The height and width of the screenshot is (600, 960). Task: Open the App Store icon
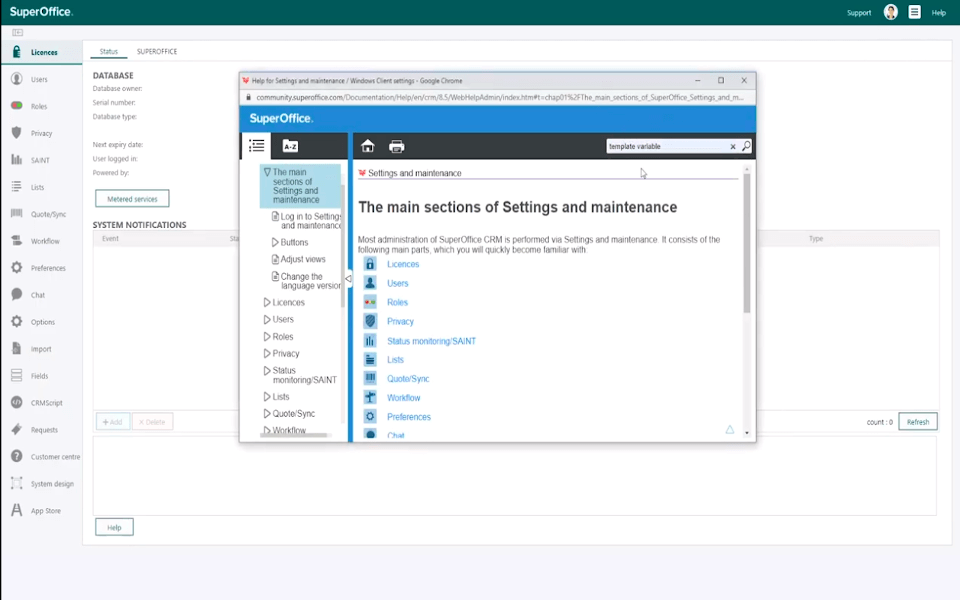click(17, 510)
